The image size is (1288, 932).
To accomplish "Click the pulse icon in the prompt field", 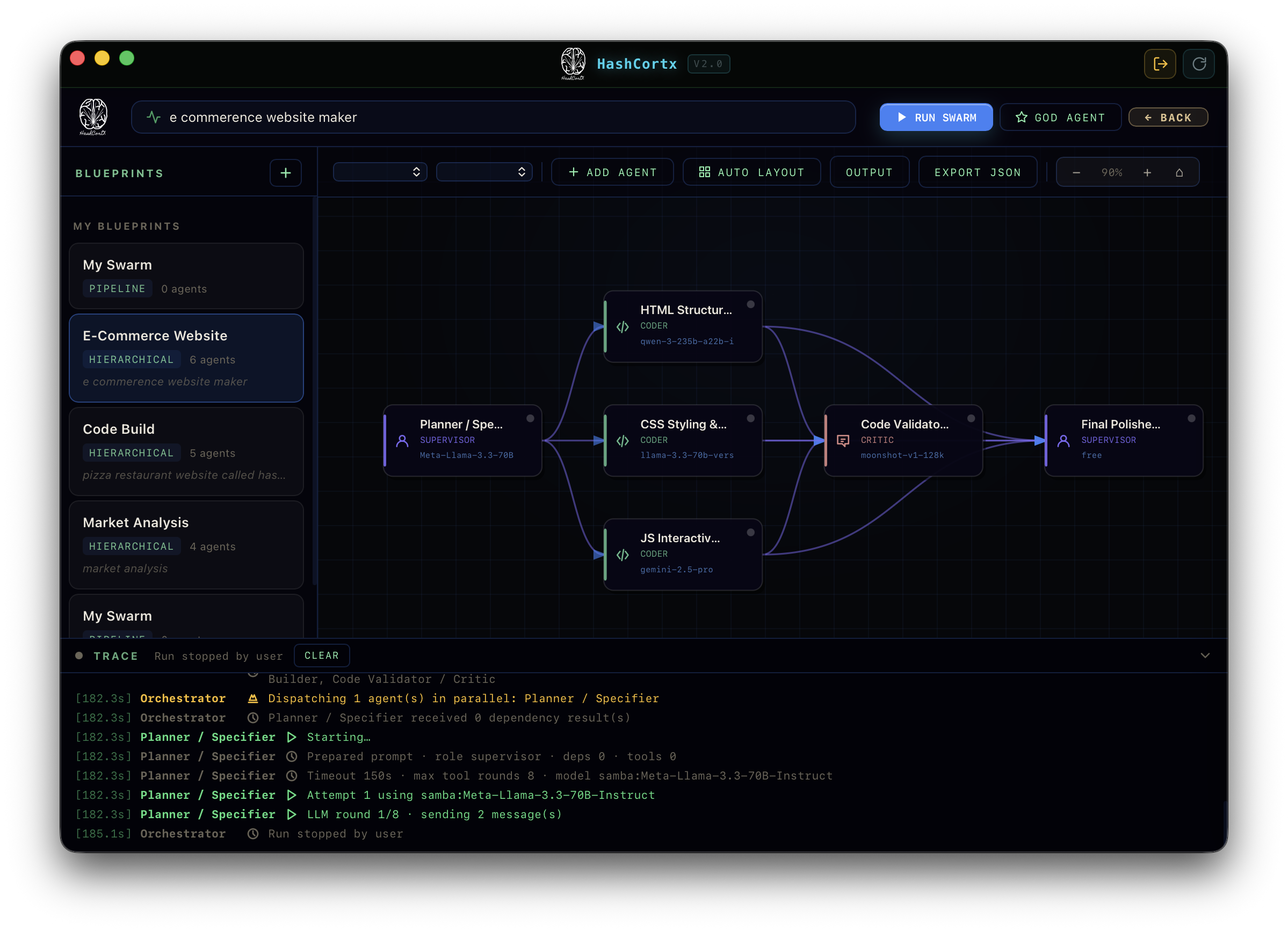I will pos(153,118).
